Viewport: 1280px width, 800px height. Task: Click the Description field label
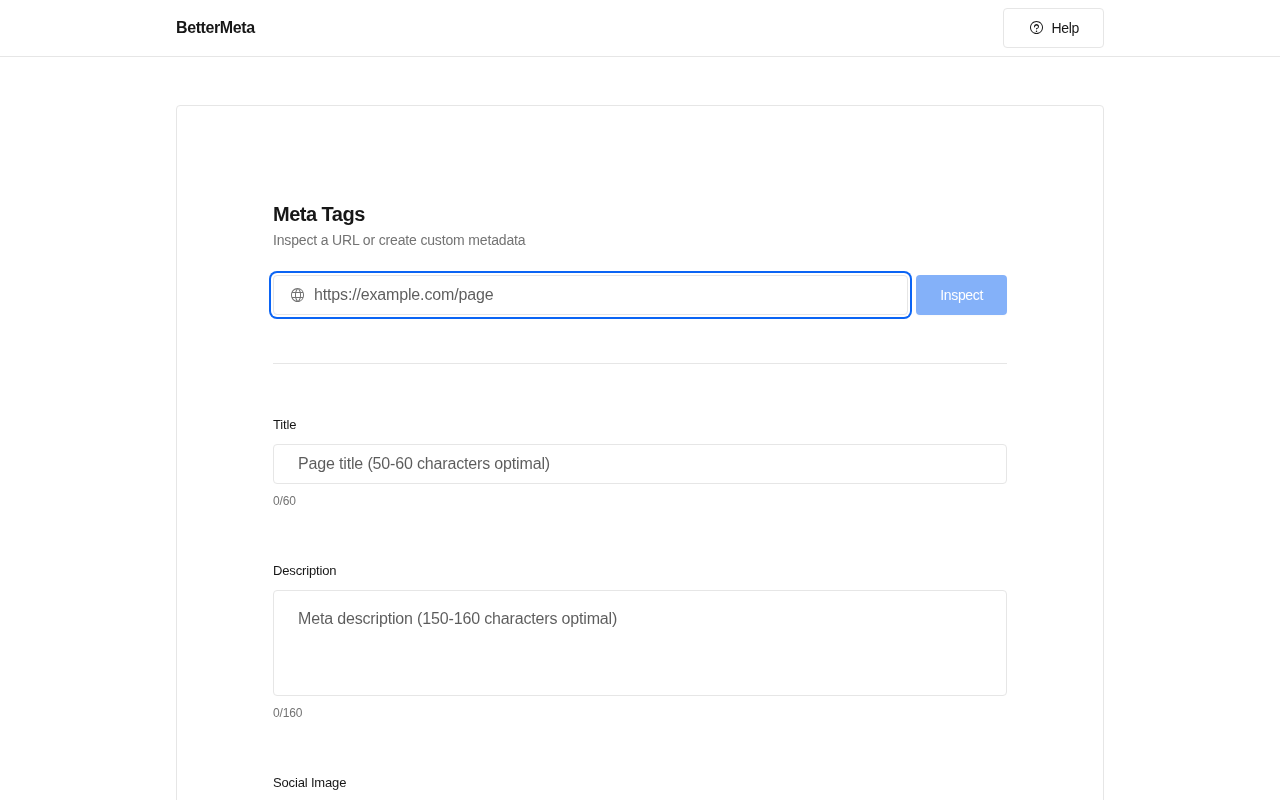pyautogui.click(x=305, y=570)
